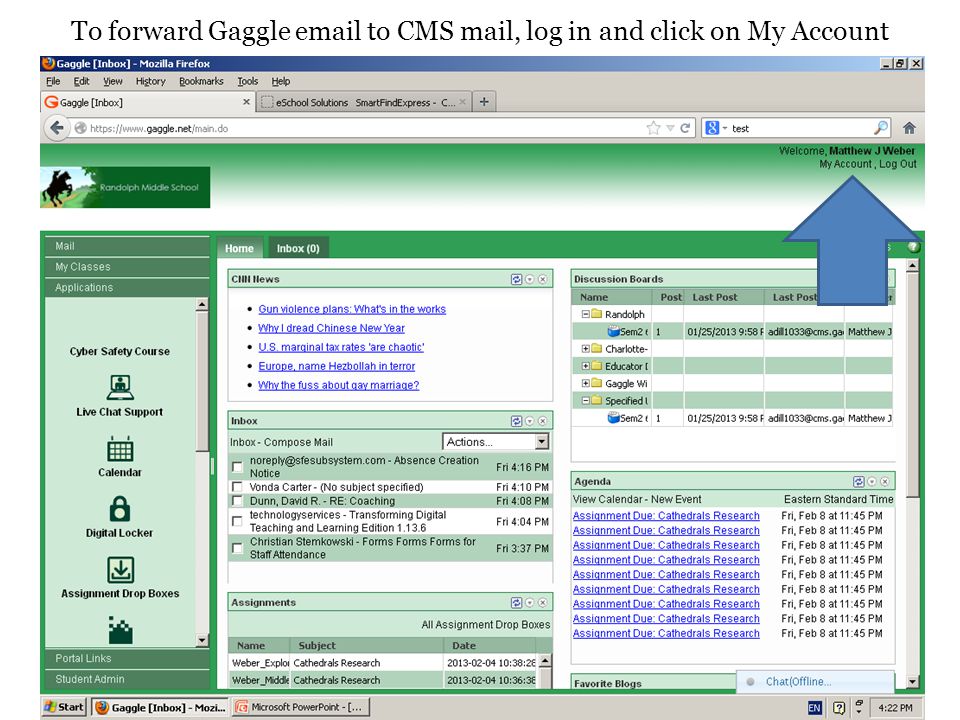Click the help tray icon in taskbar

[839, 708]
